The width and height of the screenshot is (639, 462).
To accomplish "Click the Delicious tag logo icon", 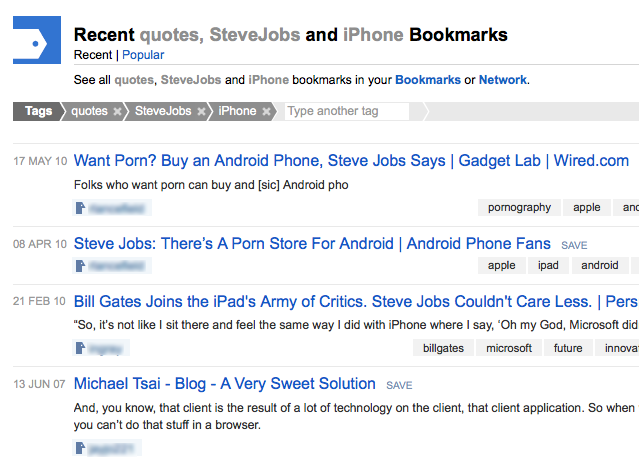I will tap(38, 40).
